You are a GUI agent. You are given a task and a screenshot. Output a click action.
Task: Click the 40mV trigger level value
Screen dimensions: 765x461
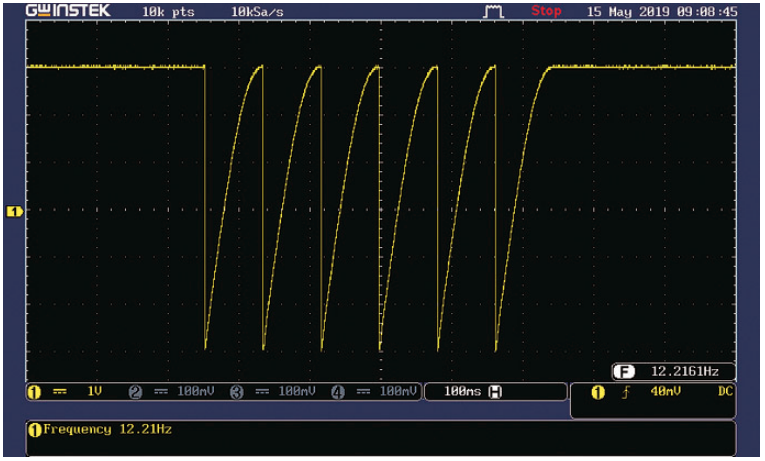pos(665,391)
